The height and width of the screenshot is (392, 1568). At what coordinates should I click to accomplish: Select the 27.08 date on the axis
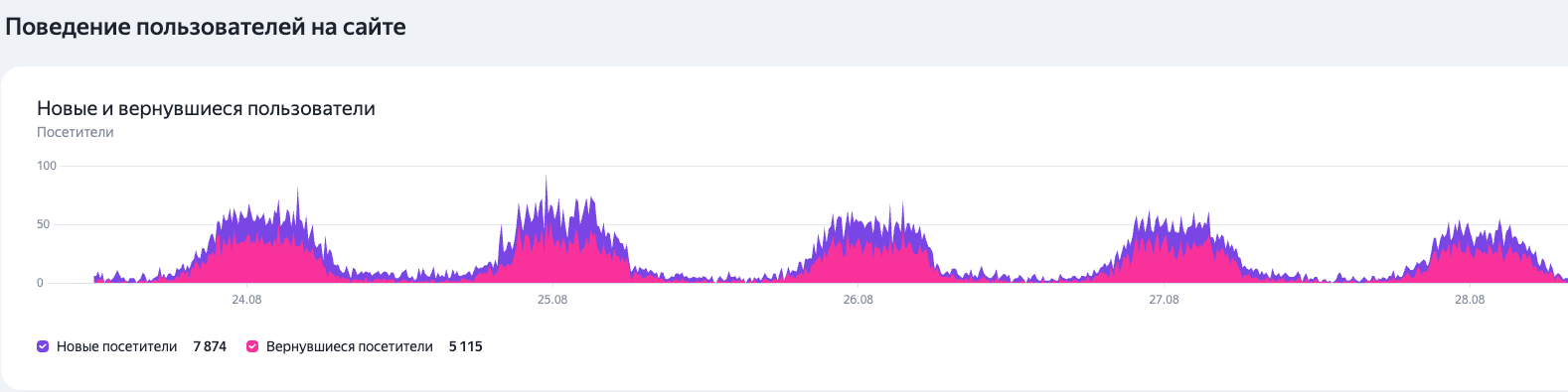click(1164, 300)
